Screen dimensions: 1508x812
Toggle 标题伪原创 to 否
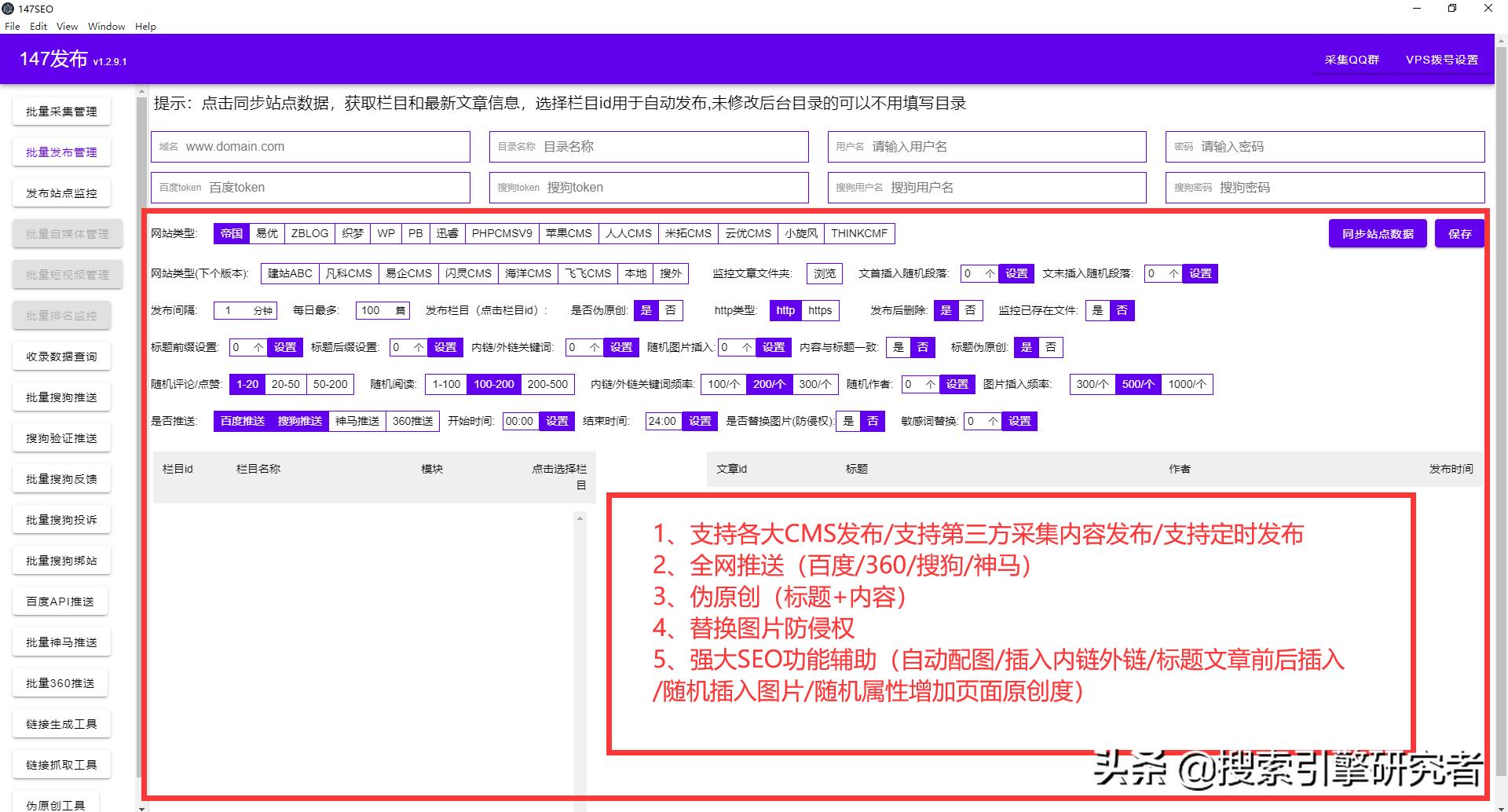1050,347
